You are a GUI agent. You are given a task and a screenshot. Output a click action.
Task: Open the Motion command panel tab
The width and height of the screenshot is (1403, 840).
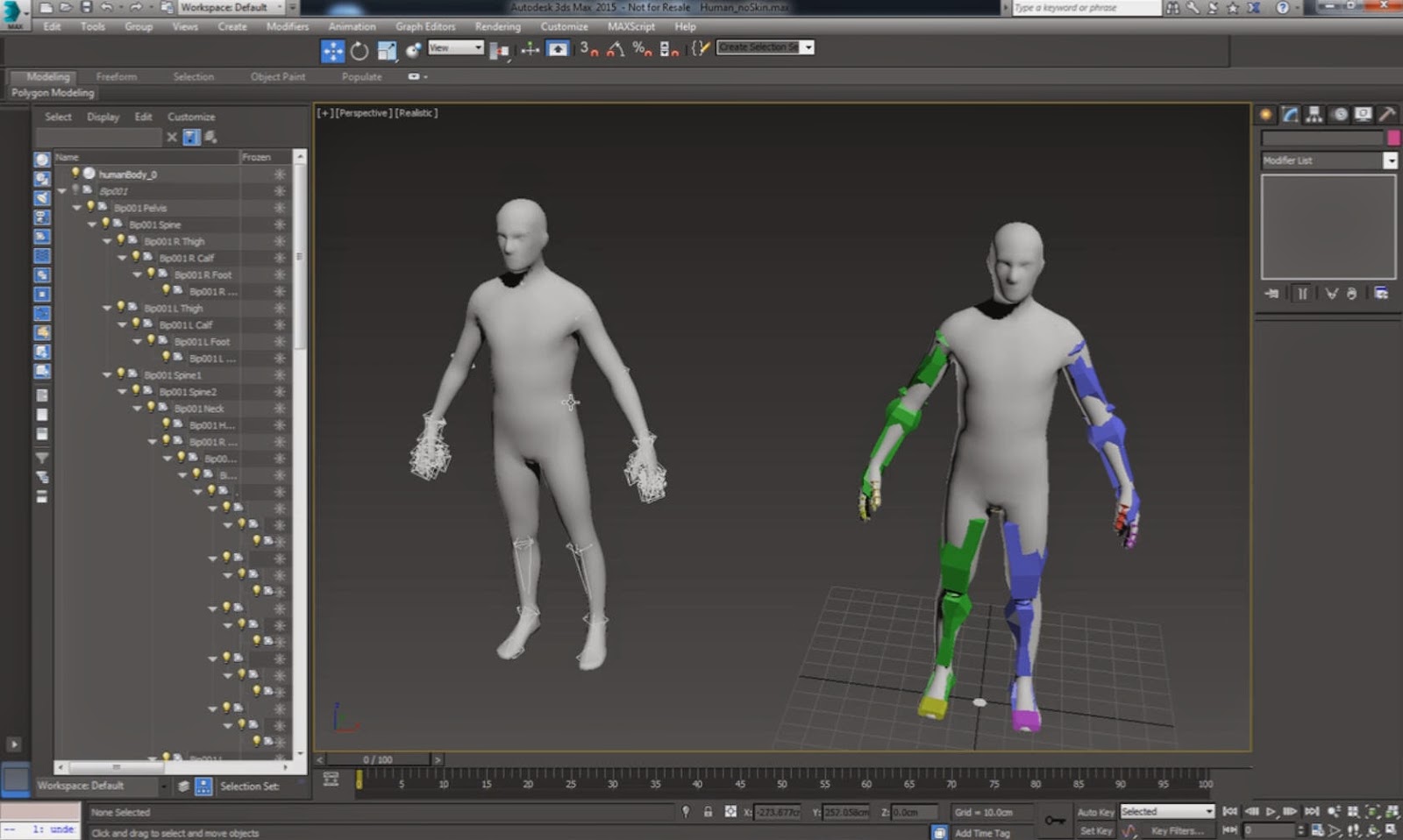pos(1339,115)
